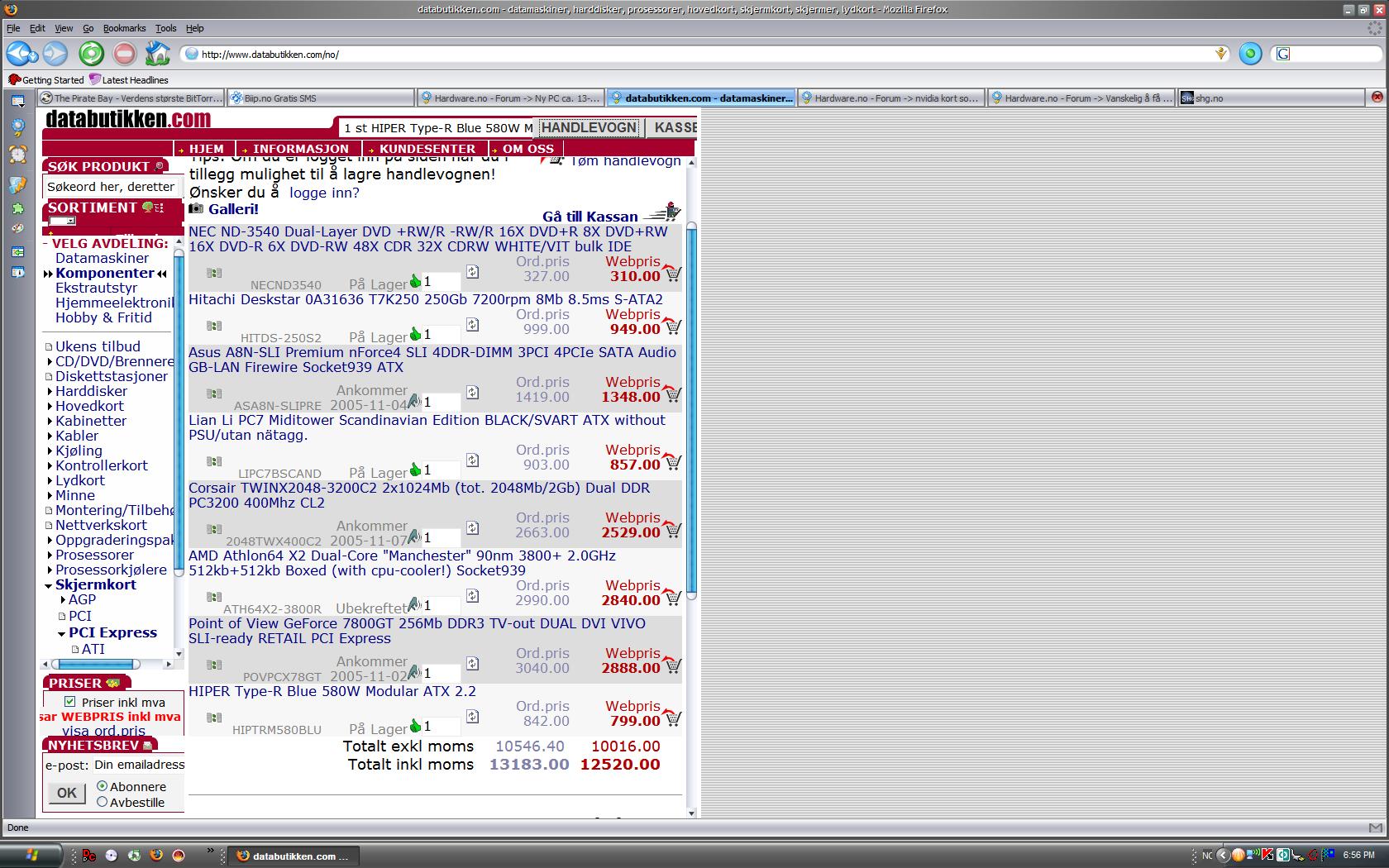Click the browser Forward button

[x=55, y=54]
